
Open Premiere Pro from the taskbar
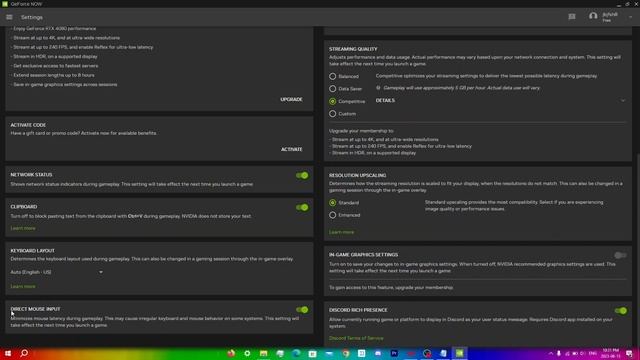tap(394, 353)
